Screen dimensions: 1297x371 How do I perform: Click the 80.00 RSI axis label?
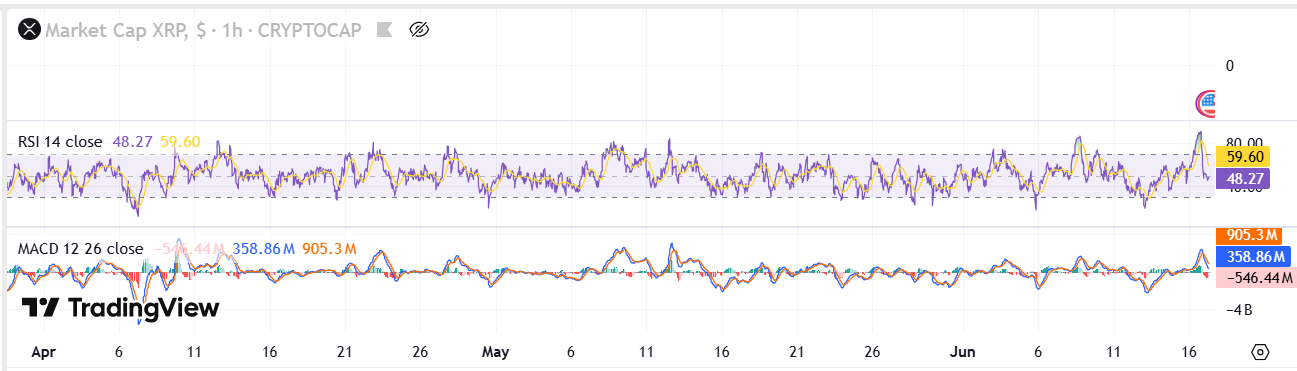(1245, 143)
